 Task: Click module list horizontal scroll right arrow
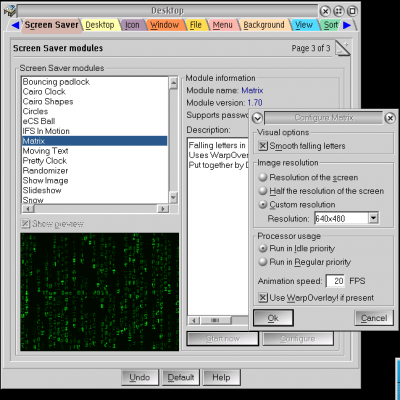[163, 209]
